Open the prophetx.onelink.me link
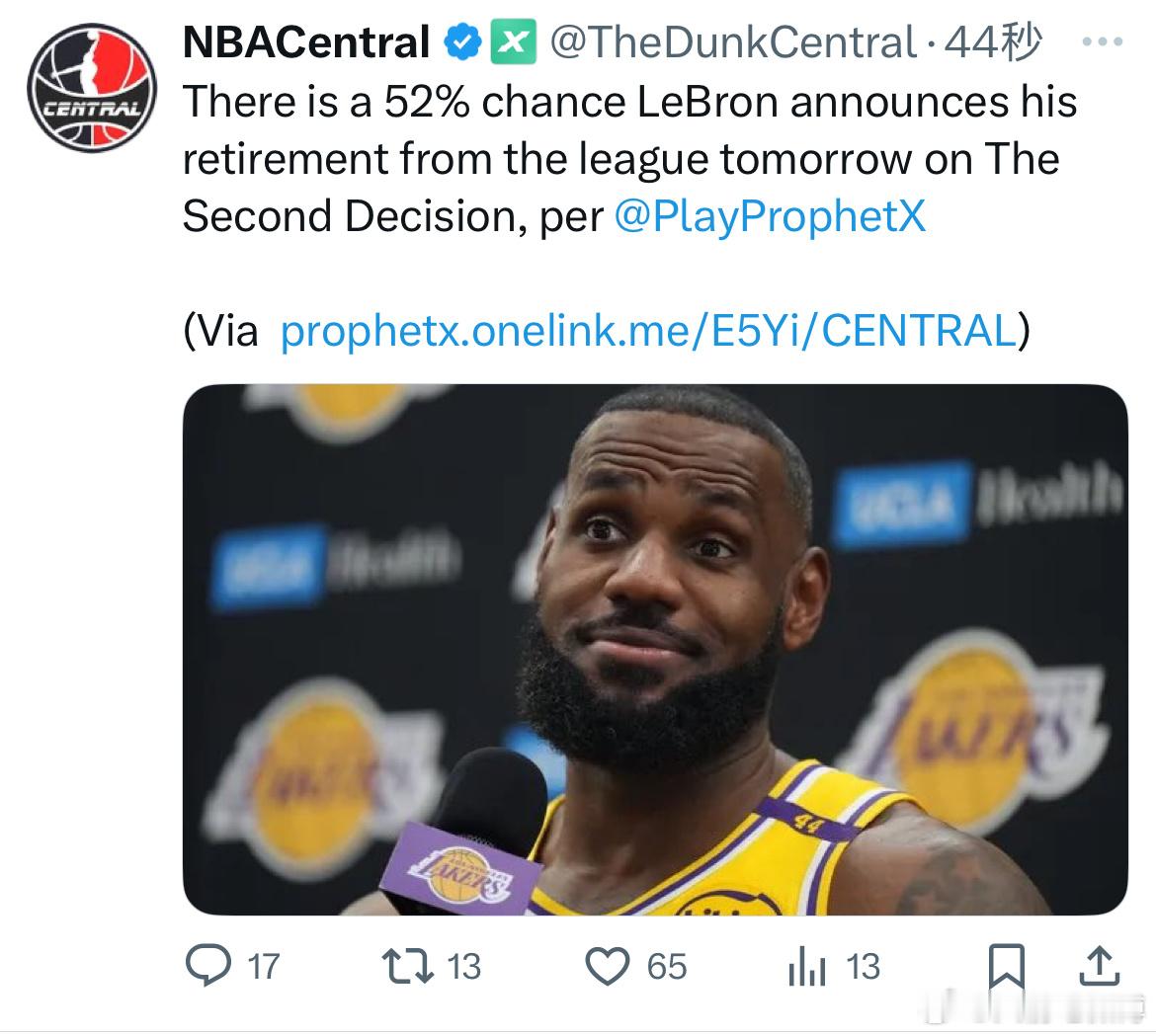 pos(647,331)
